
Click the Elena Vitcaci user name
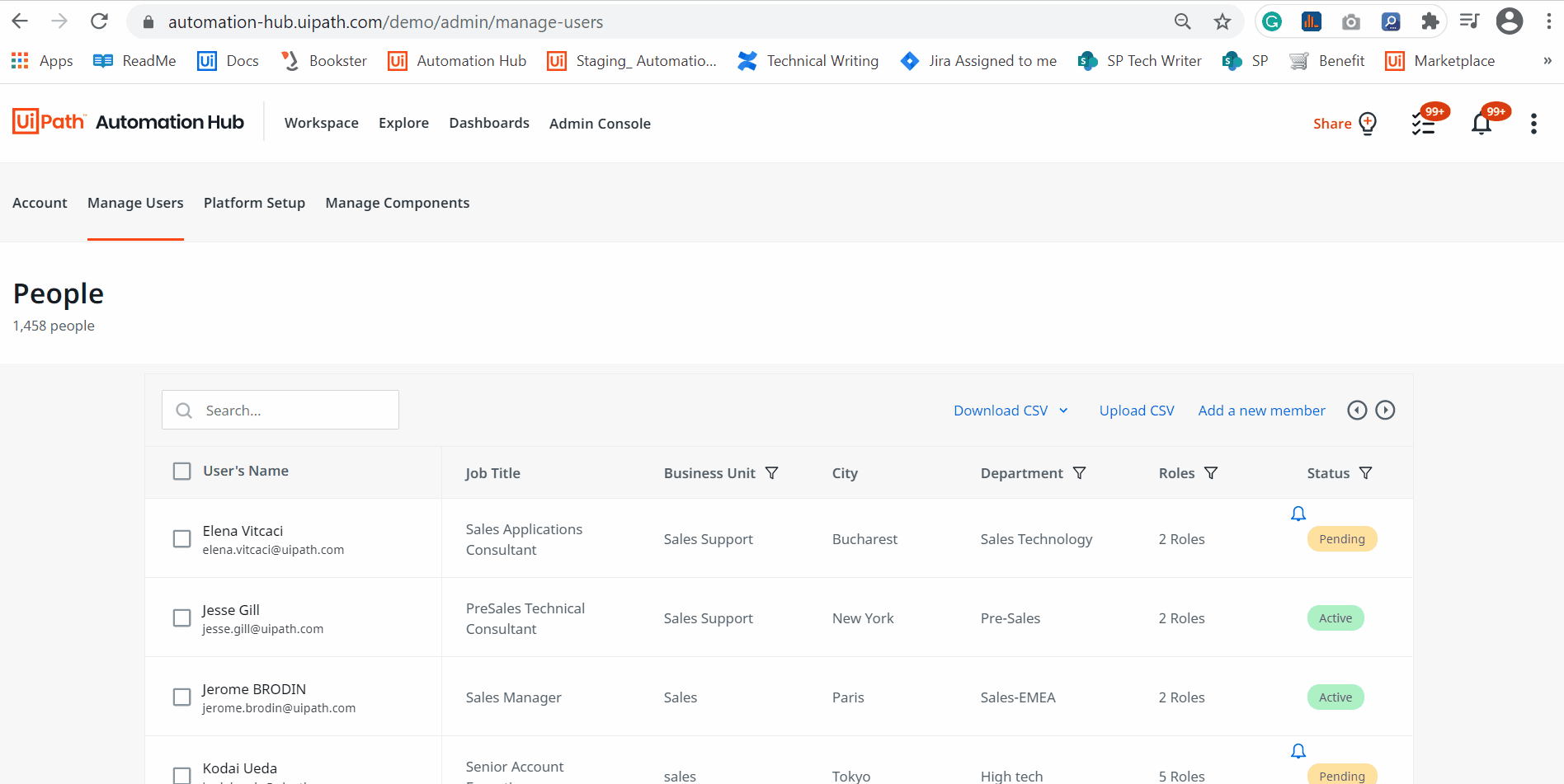(x=243, y=531)
